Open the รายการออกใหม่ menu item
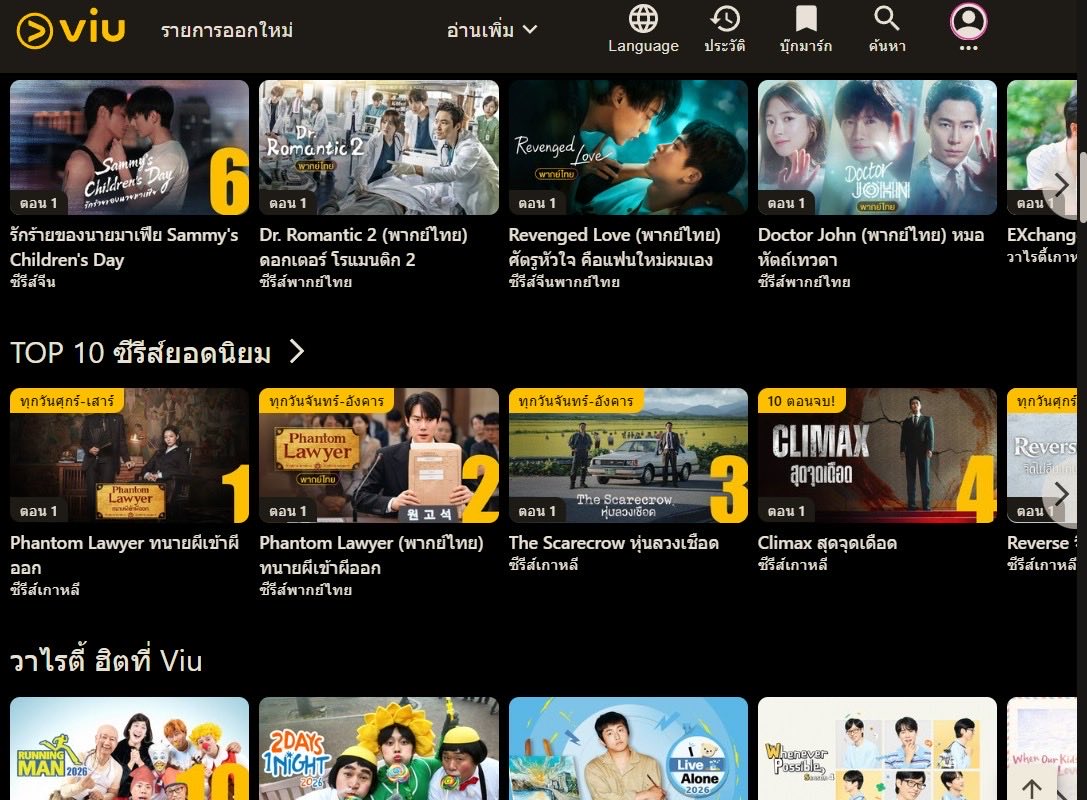The image size is (1087, 800). (x=227, y=31)
